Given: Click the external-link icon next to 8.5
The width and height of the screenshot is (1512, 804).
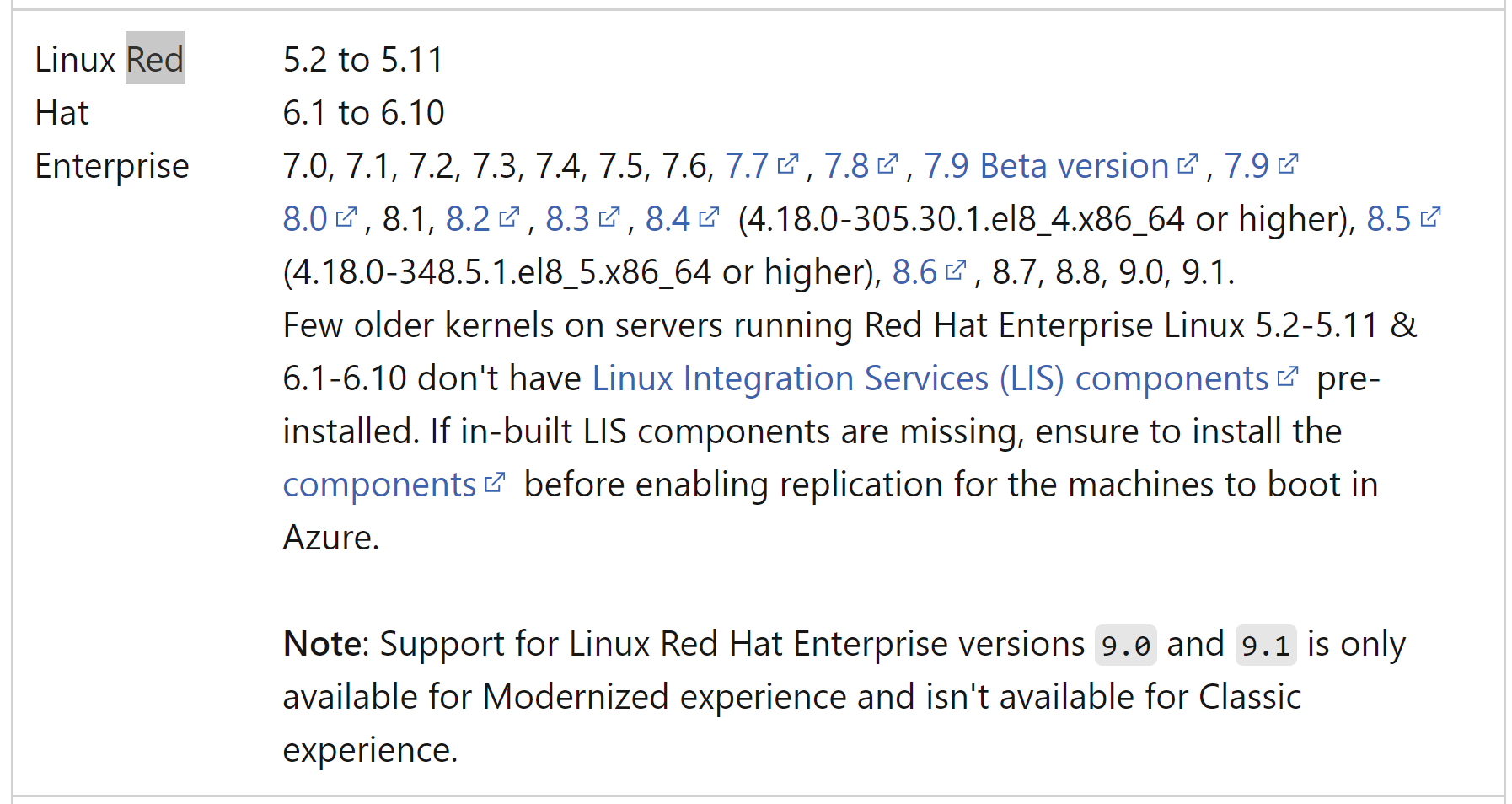Looking at the screenshot, I should tap(1430, 217).
